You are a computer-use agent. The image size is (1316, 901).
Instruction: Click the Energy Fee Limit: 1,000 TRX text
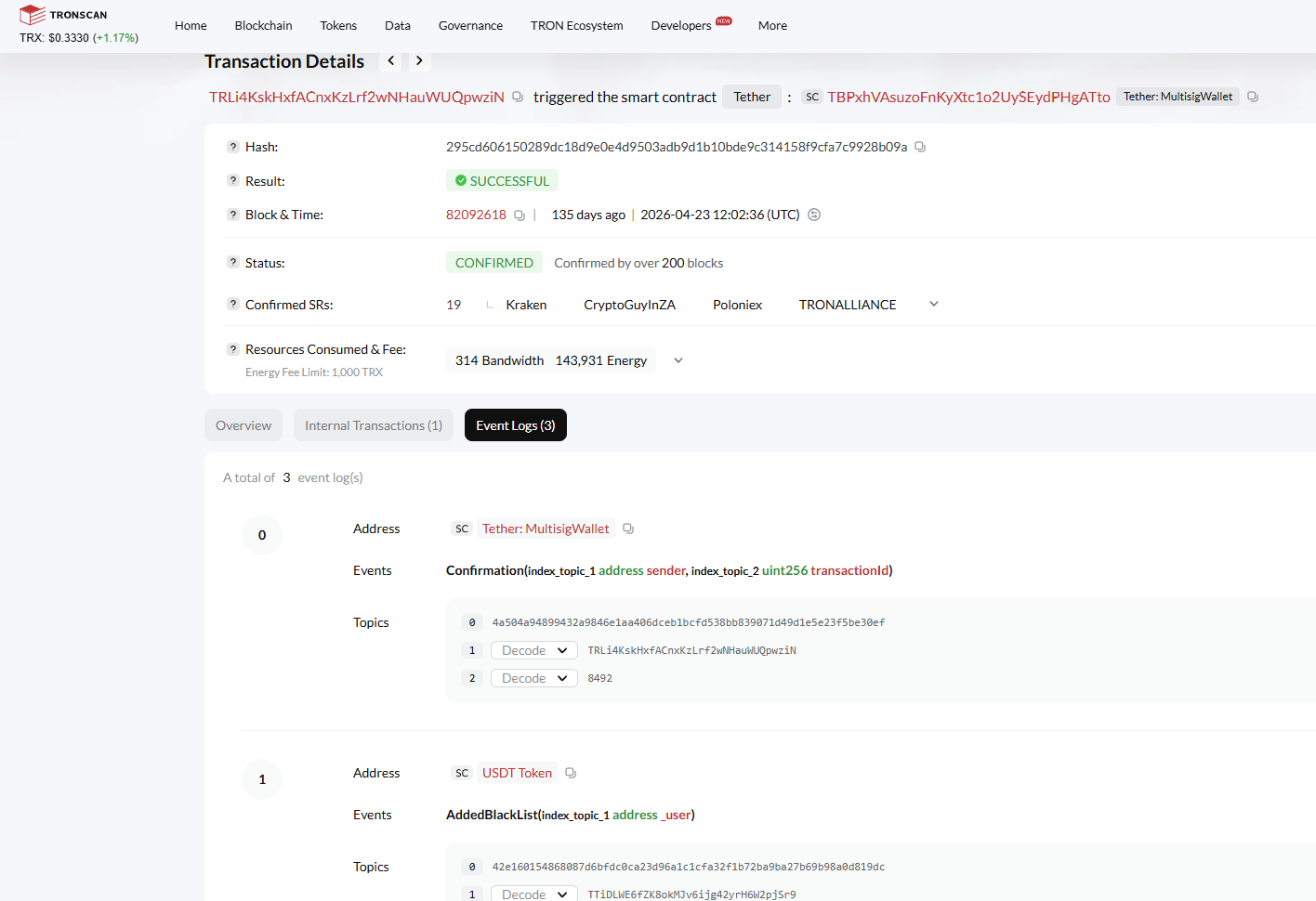click(314, 372)
